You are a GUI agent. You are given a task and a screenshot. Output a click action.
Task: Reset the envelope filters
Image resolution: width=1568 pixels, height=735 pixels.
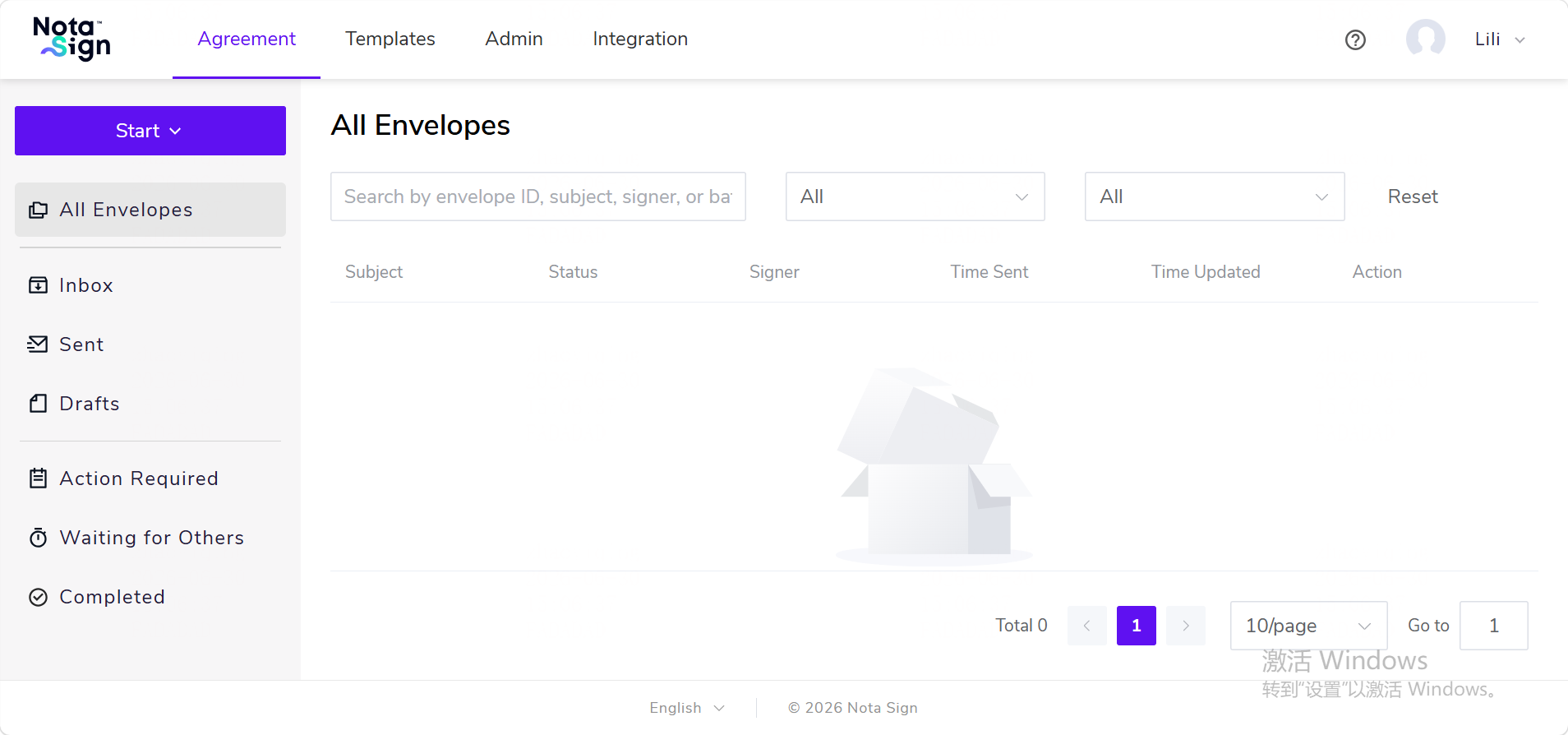(x=1413, y=196)
